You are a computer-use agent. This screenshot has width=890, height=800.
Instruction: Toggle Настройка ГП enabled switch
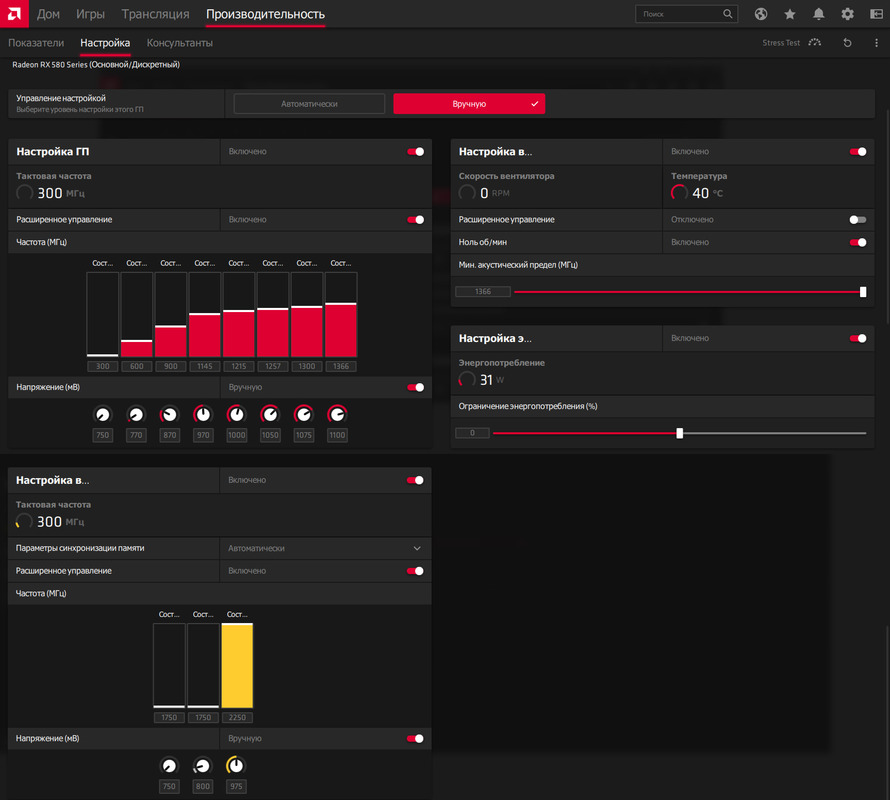(415, 152)
